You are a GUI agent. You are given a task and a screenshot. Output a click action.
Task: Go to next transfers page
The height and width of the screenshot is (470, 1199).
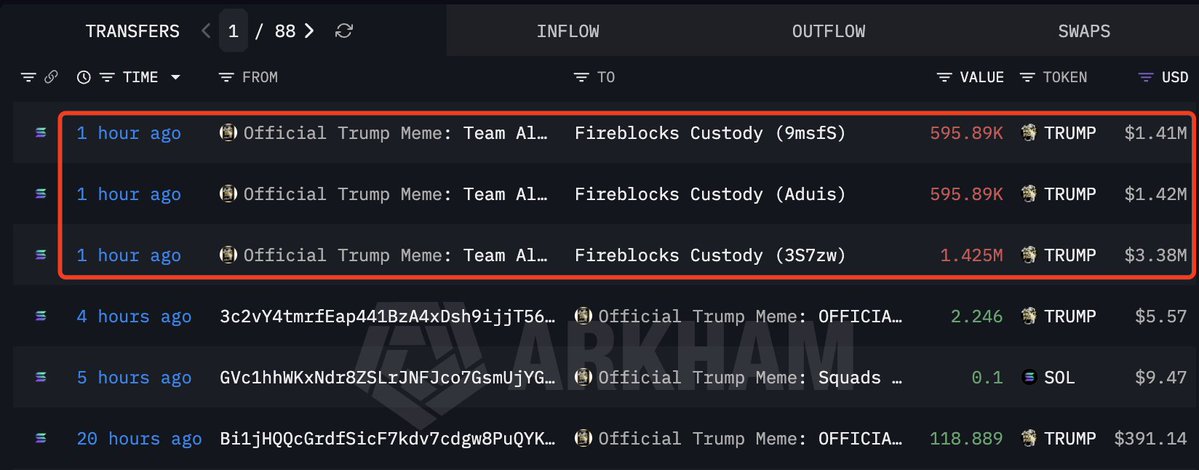click(309, 31)
